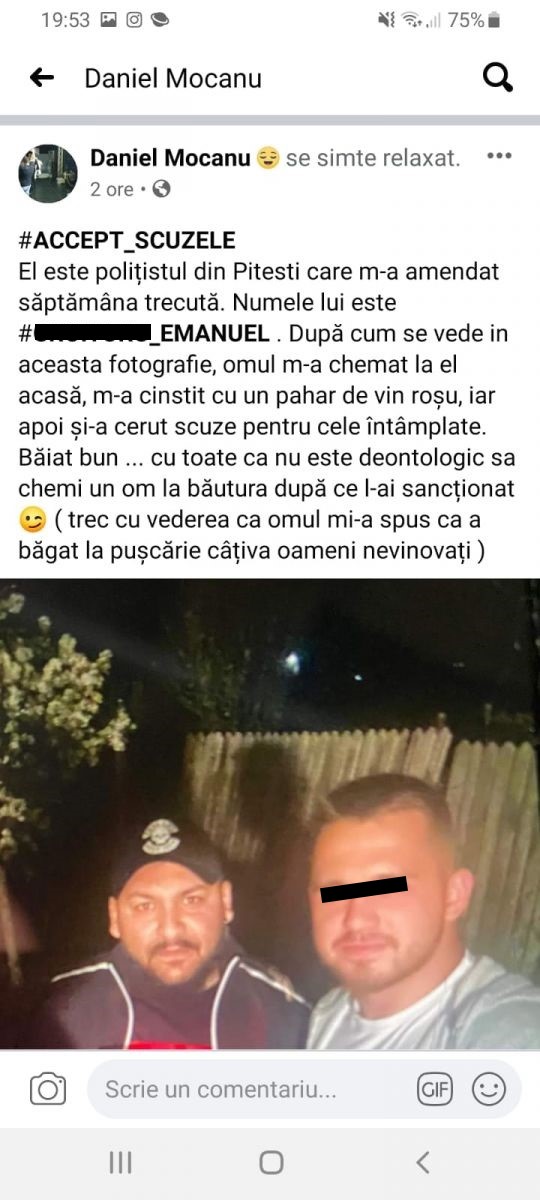Open the camera icon to attach photo

pos(48,1089)
